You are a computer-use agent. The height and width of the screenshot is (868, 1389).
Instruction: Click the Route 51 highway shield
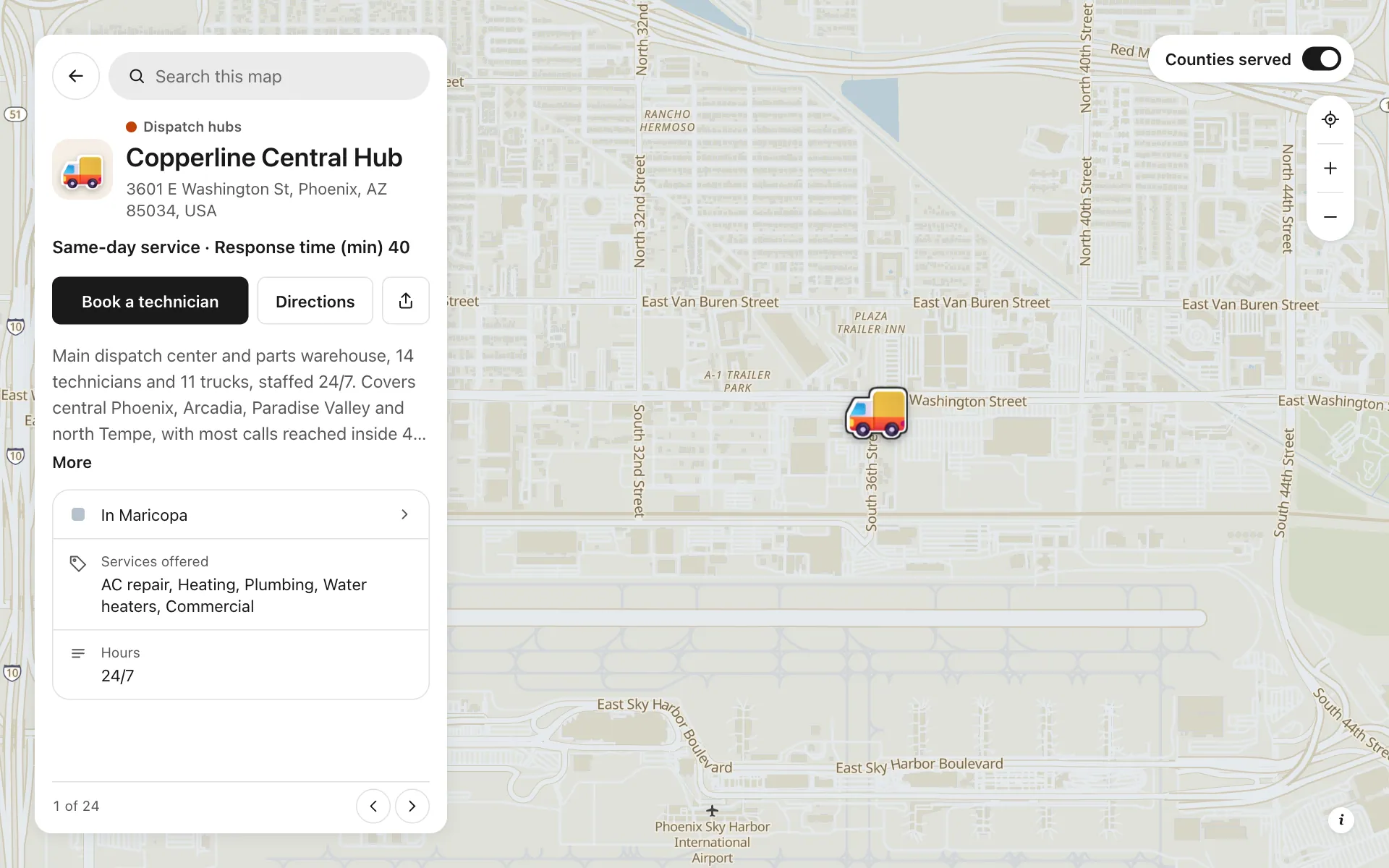[x=15, y=114]
